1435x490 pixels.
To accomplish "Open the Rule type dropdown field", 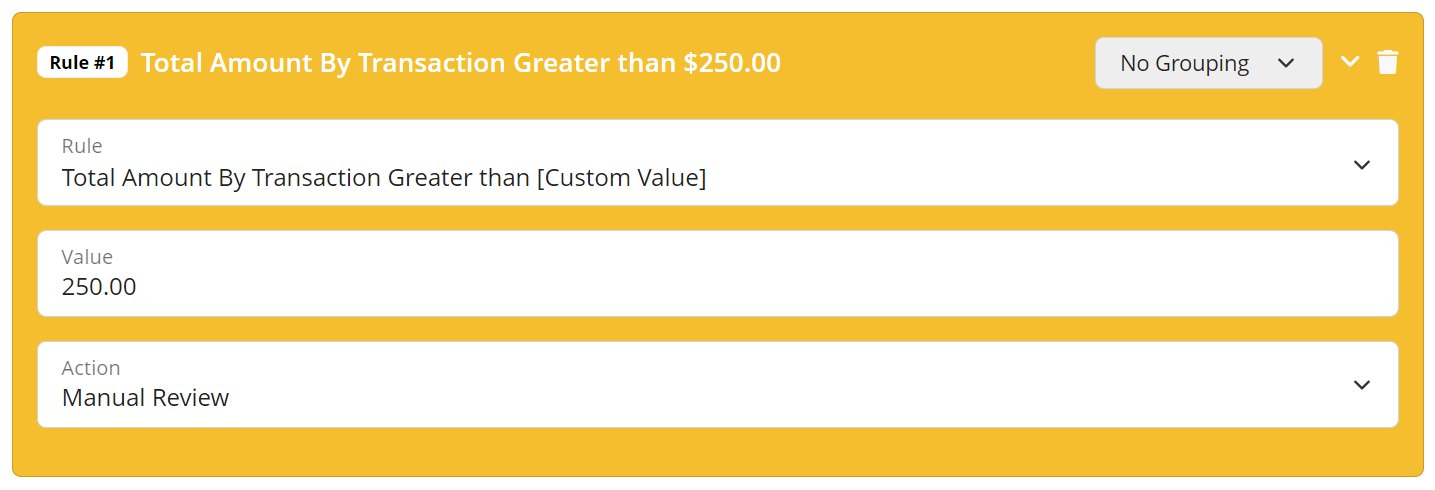I will pyautogui.click(x=717, y=163).
